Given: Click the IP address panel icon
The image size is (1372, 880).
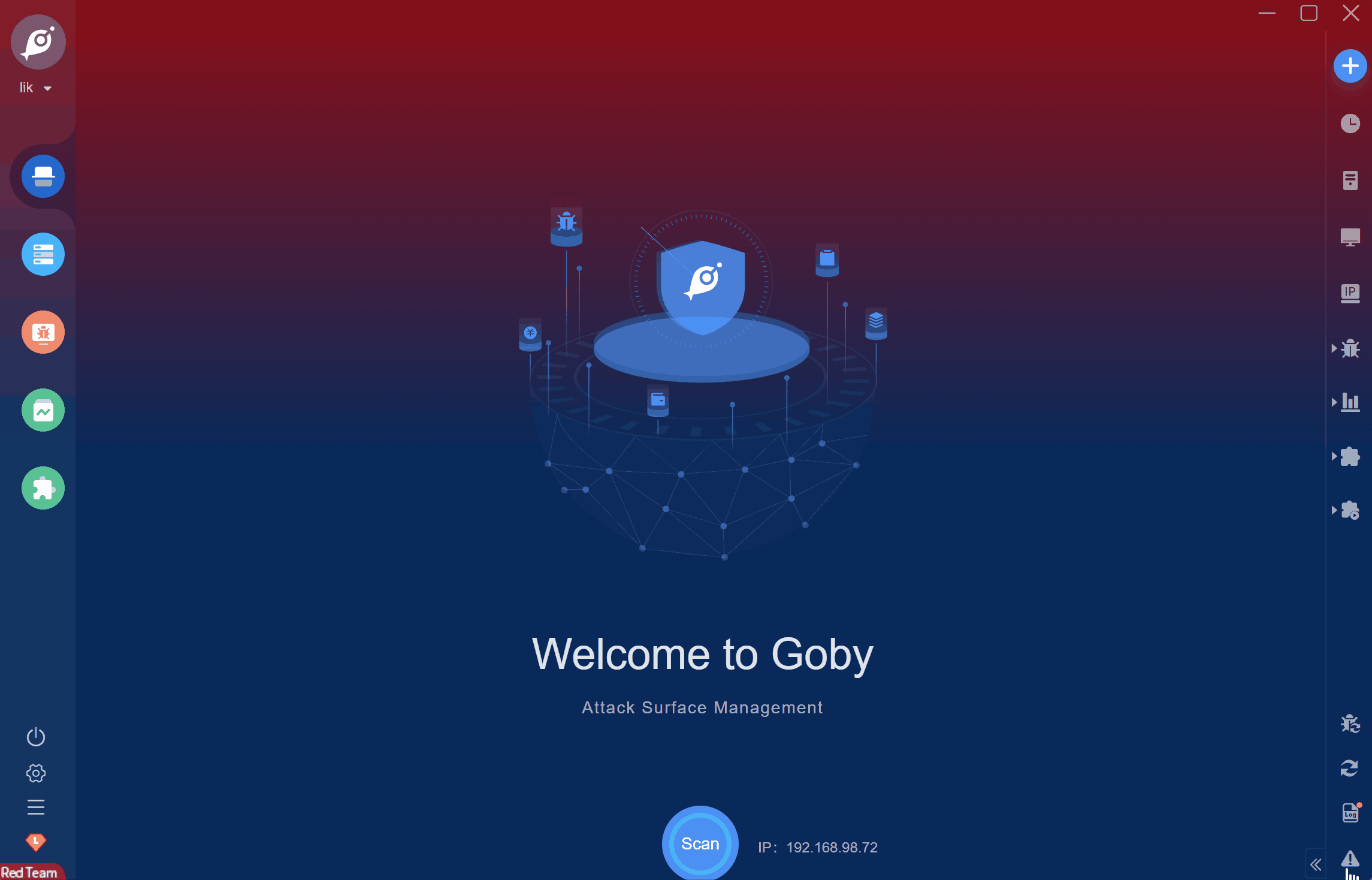Looking at the screenshot, I should pos(1350,293).
